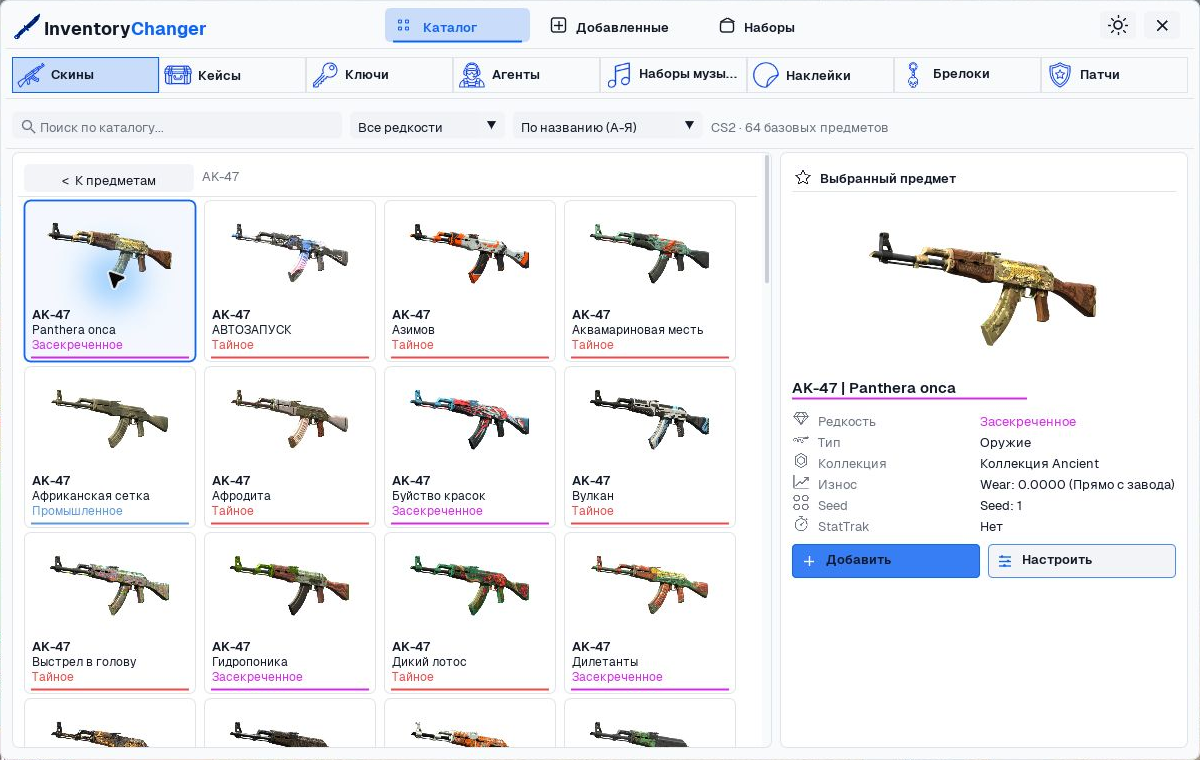Image resolution: width=1200 pixels, height=760 pixels.
Task: Select the AK-47 Дикий лотос card
Action: click(x=470, y=613)
